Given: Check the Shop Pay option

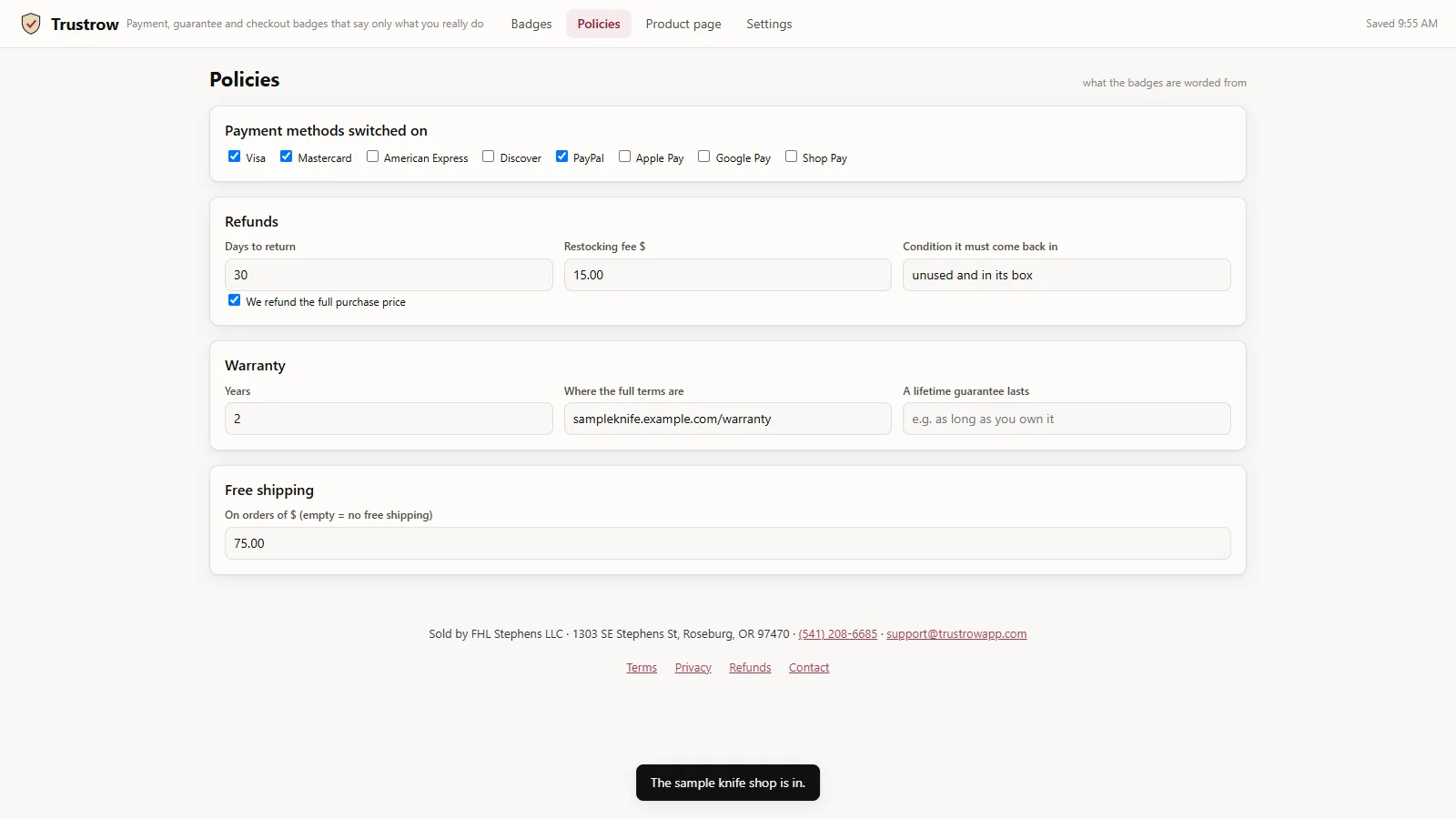Looking at the screenshot, I should (x=791, y=157).
